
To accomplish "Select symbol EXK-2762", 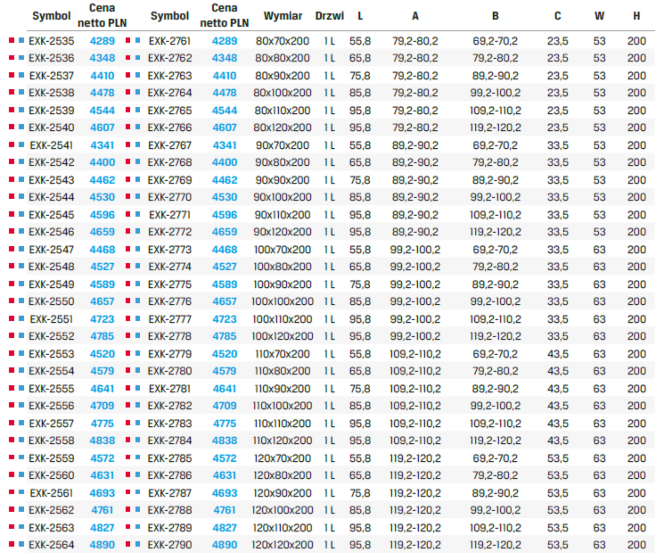I will (170, 58).
